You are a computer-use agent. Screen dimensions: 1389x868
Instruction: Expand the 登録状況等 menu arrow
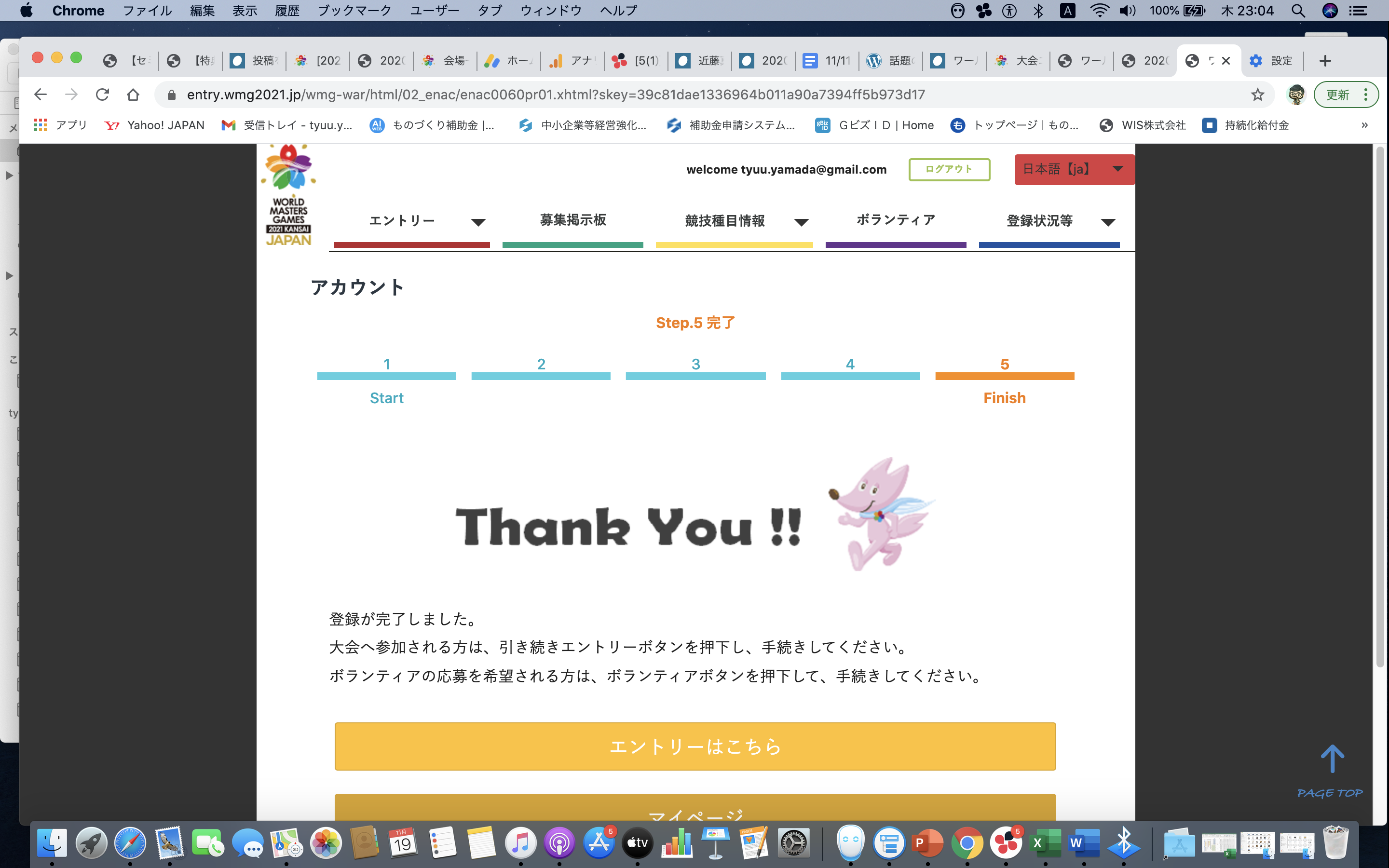pyautogui.click(x=1108, y=222)
